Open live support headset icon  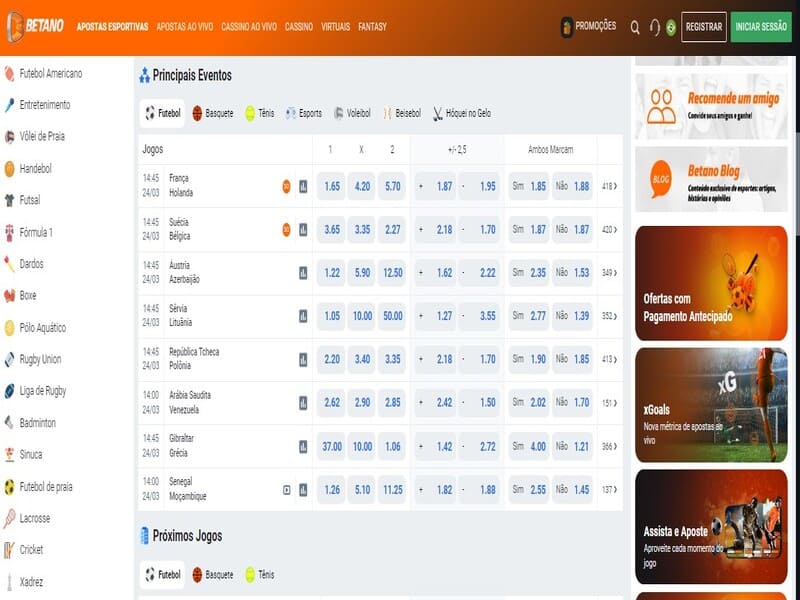655,28
